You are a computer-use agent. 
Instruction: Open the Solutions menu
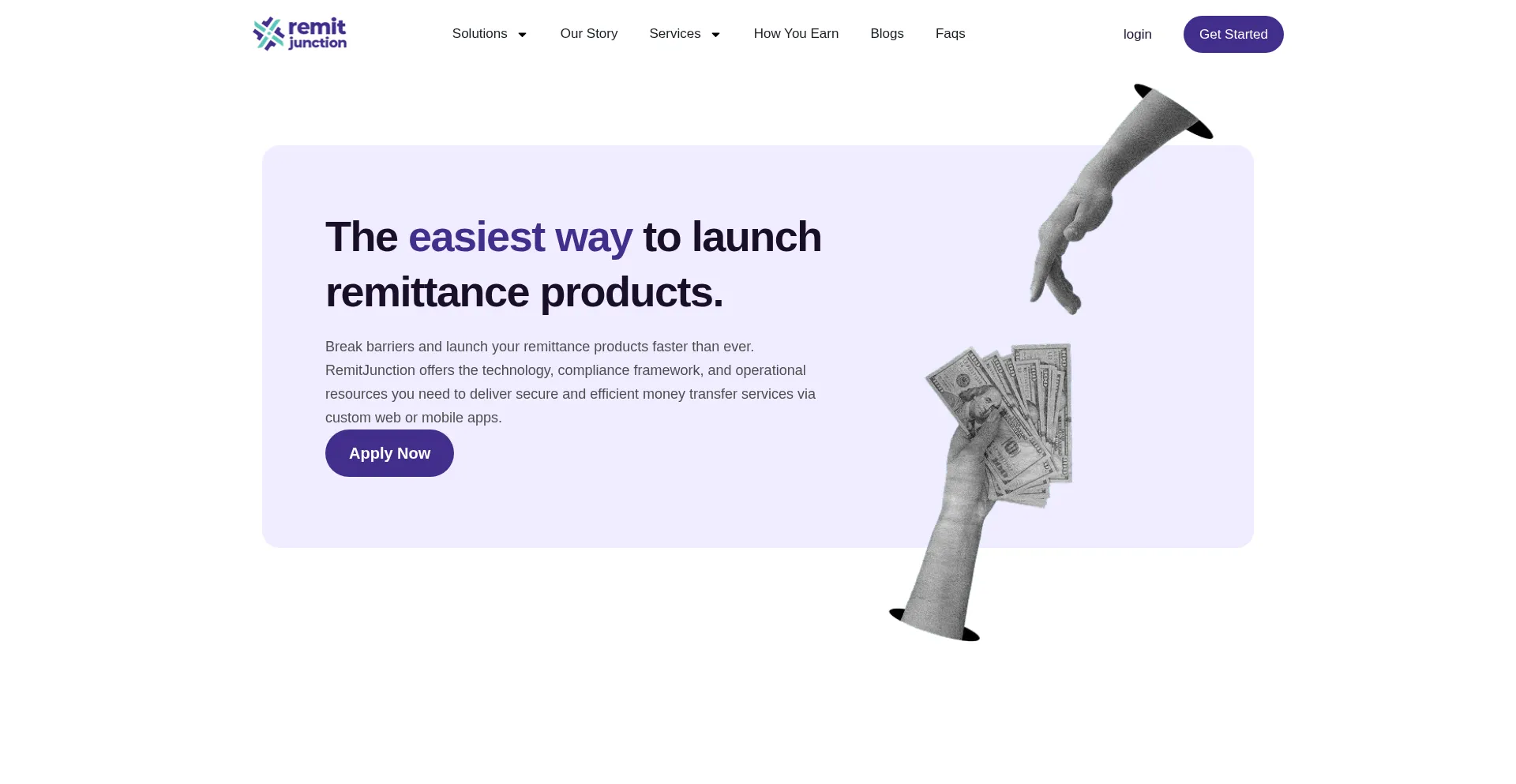click(479, 34)
